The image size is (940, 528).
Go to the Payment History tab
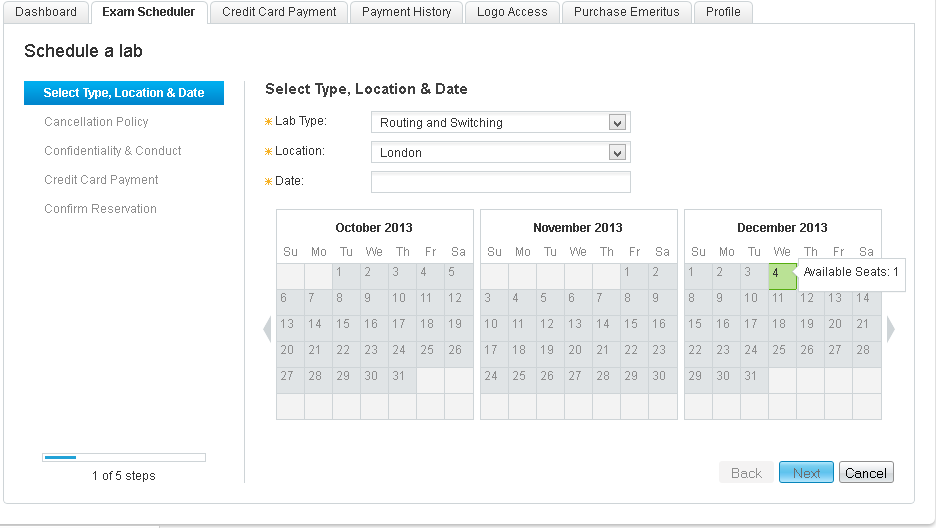[x=406, y=12]
